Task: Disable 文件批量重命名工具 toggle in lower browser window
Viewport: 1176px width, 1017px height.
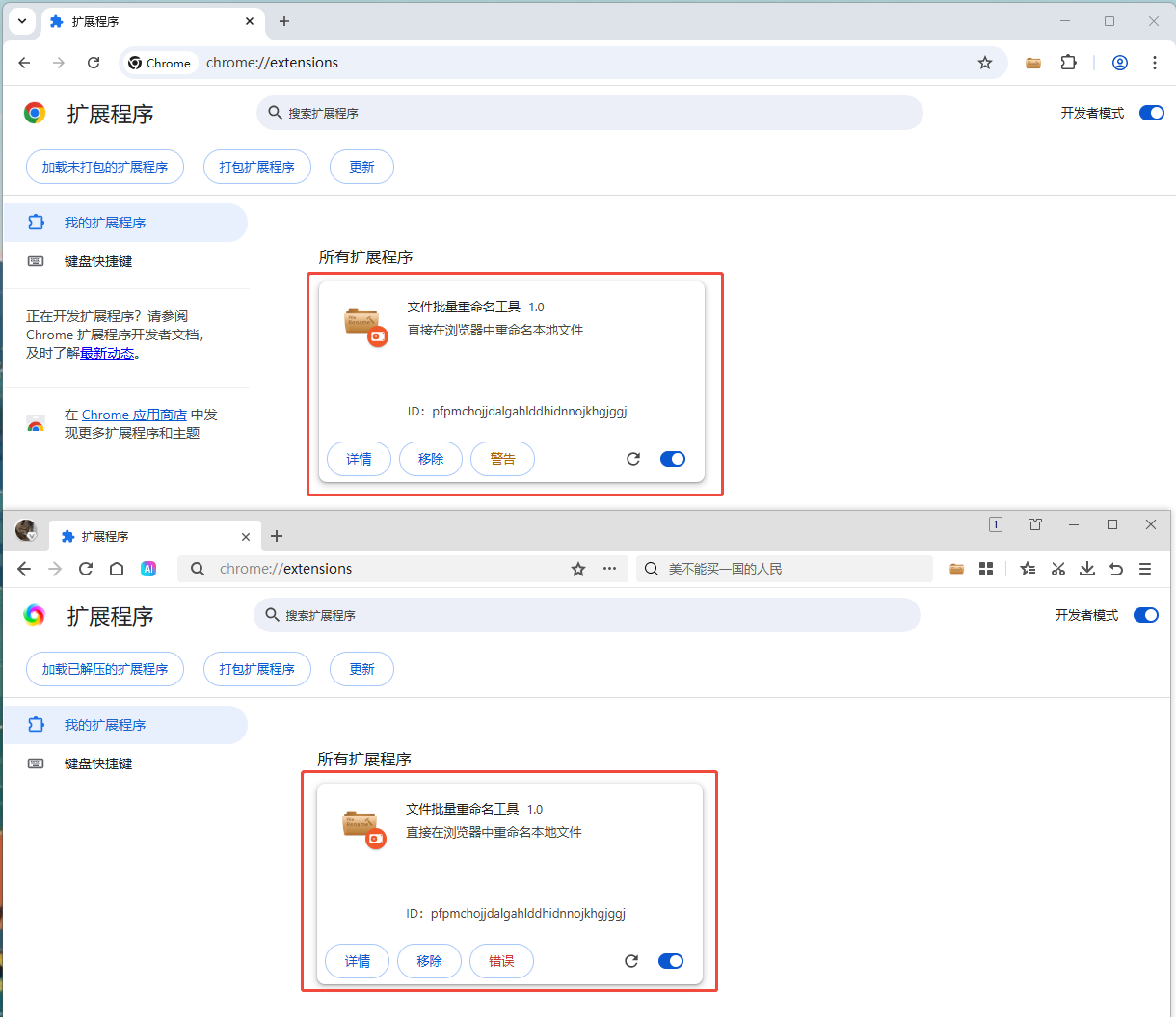Action: click(671, 961)
